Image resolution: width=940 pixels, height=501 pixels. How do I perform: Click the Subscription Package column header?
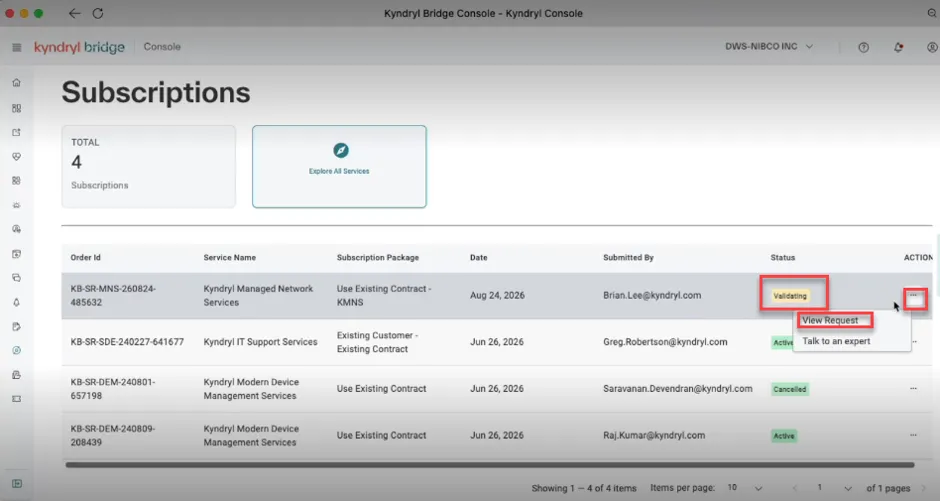click(378, 258)
